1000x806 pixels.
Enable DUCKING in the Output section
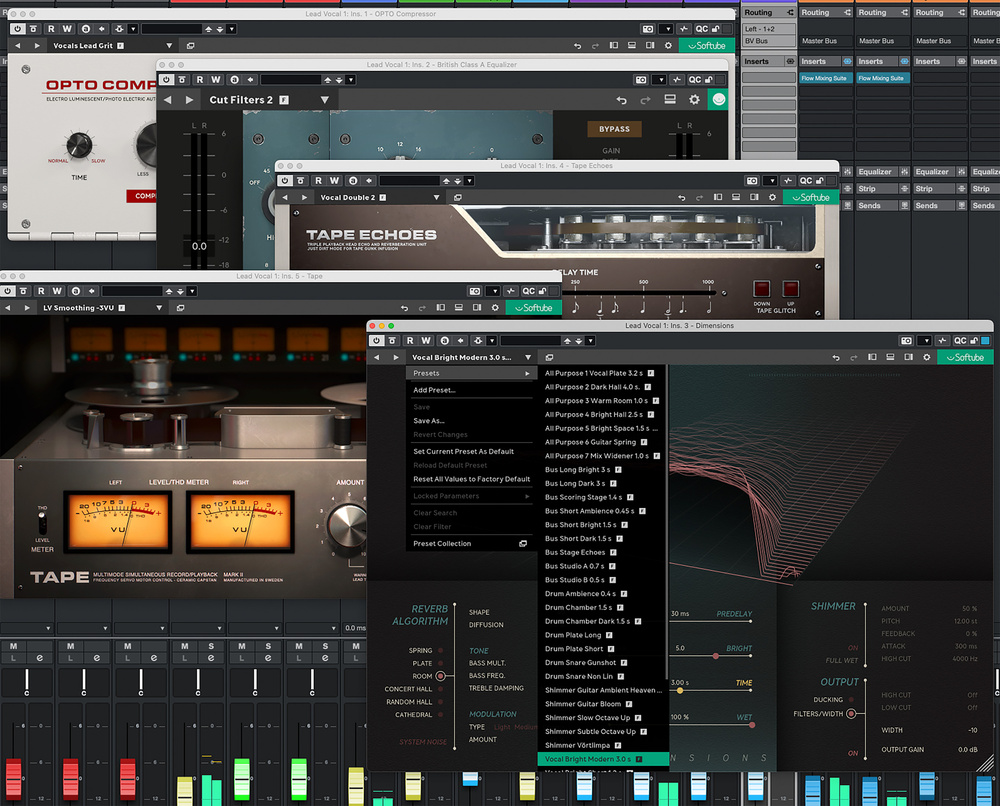(852, 700)
